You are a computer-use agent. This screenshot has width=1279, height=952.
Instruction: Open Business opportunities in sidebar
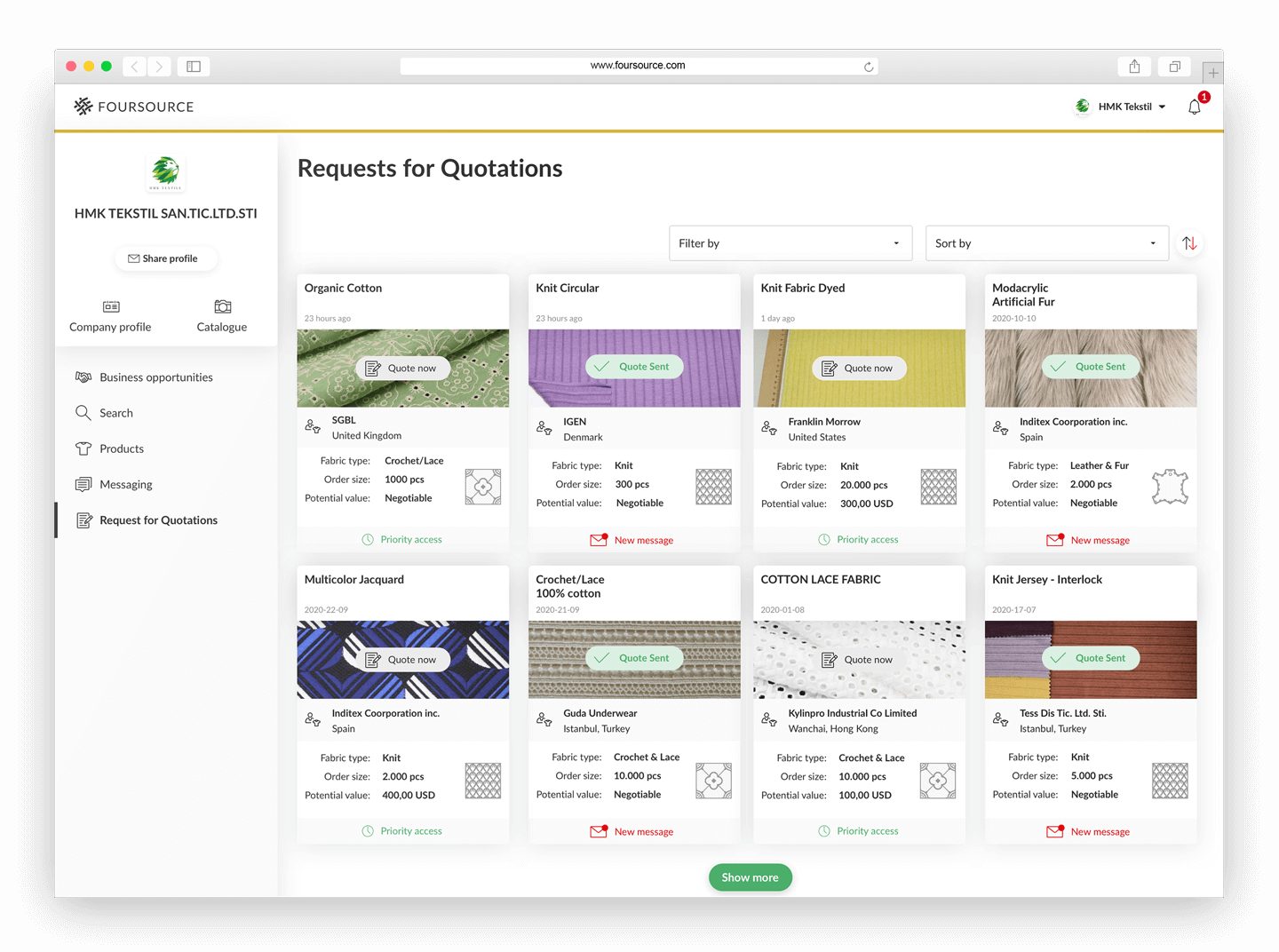(155, 377)
